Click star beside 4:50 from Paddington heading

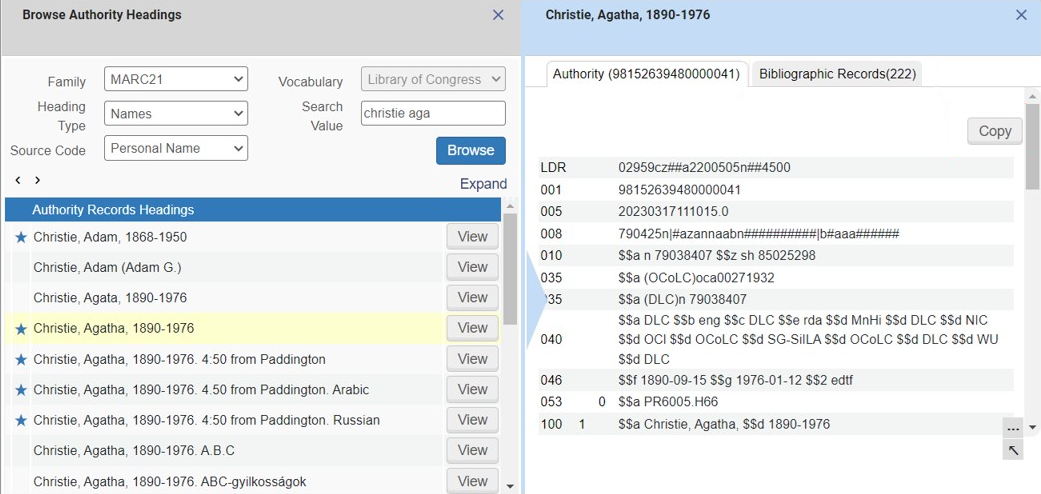[21, 359]
